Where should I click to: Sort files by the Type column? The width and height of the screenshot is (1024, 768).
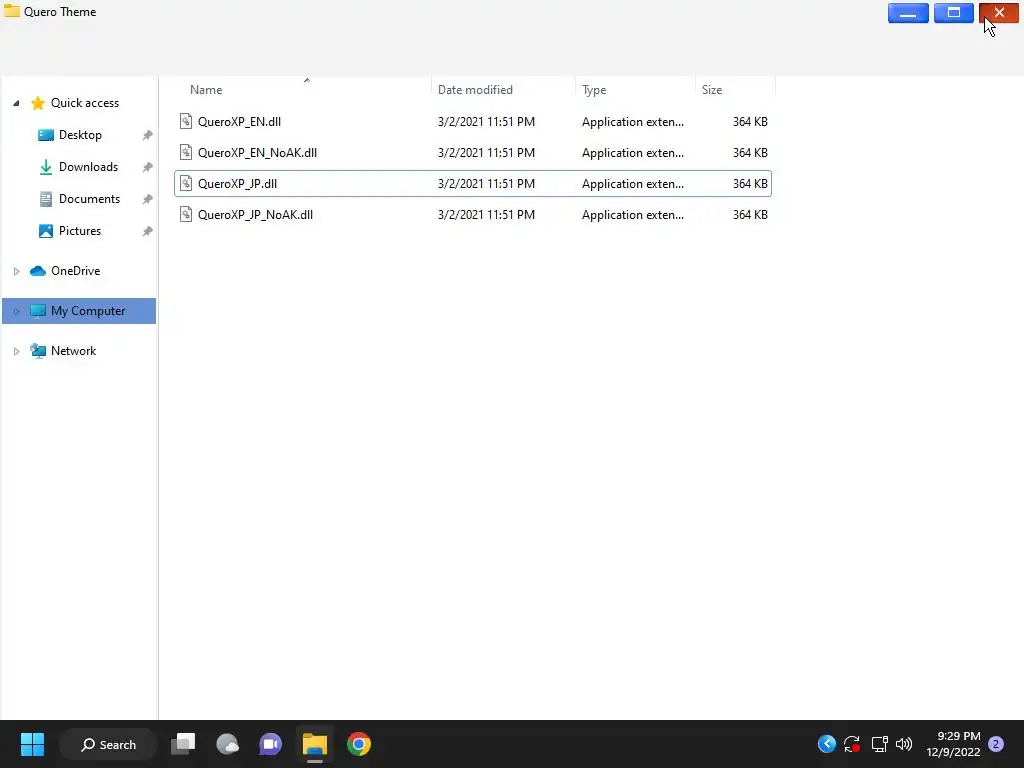(594, 90)
